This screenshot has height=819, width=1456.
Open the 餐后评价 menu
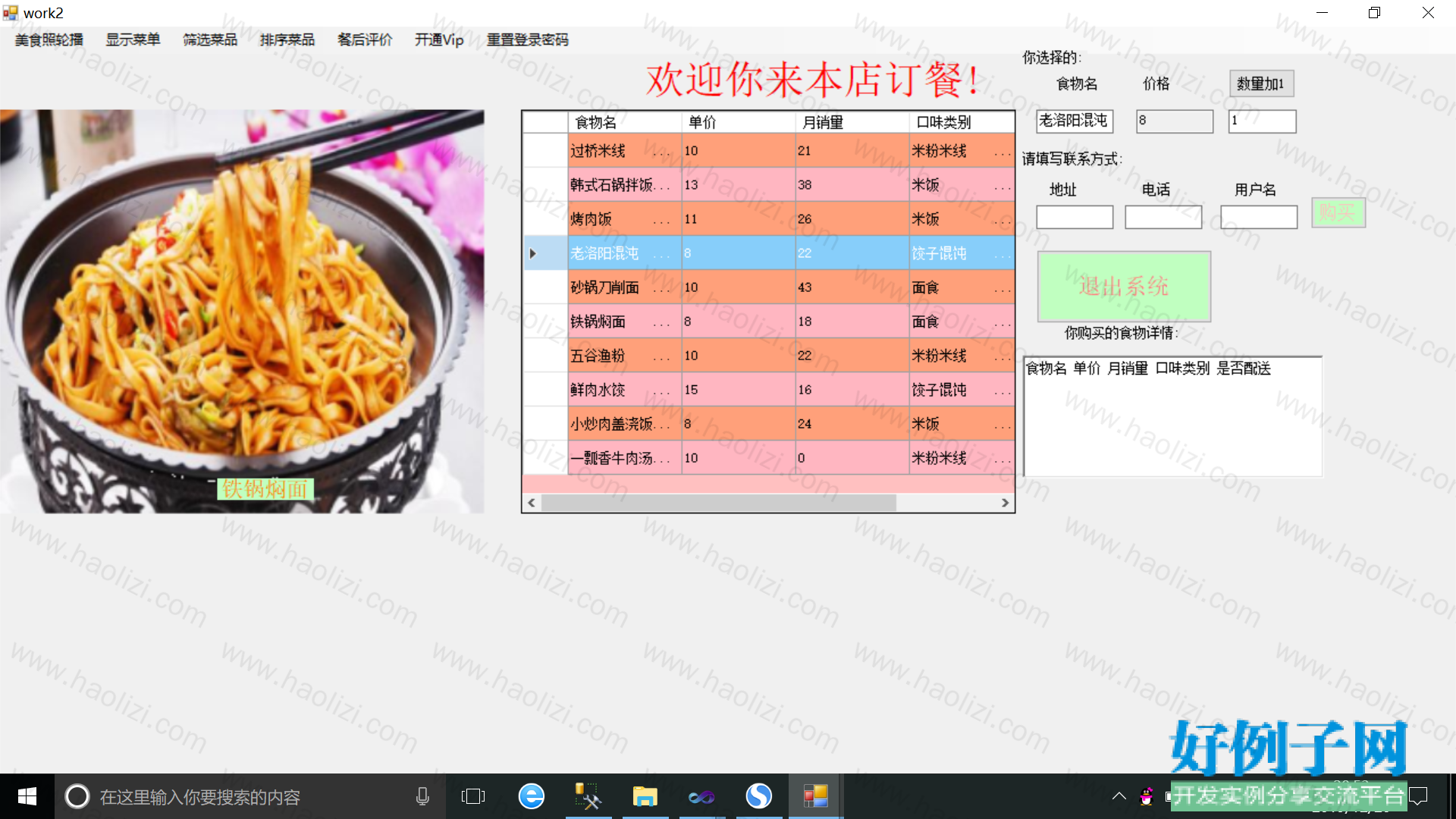(365, 40)
